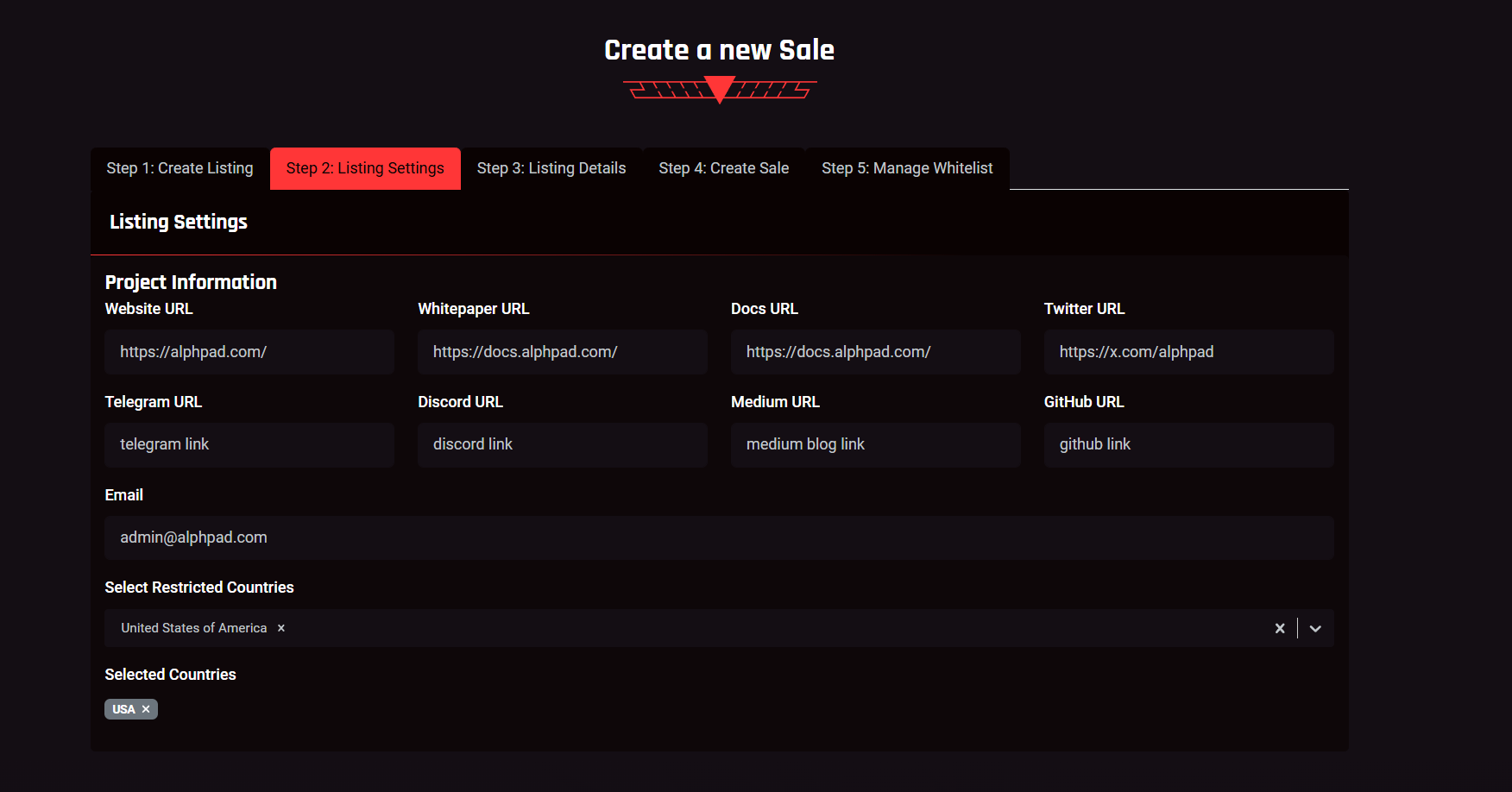Remove United States of America chip
Viewport: 1512px width, 792px height.
coord(281,628)
